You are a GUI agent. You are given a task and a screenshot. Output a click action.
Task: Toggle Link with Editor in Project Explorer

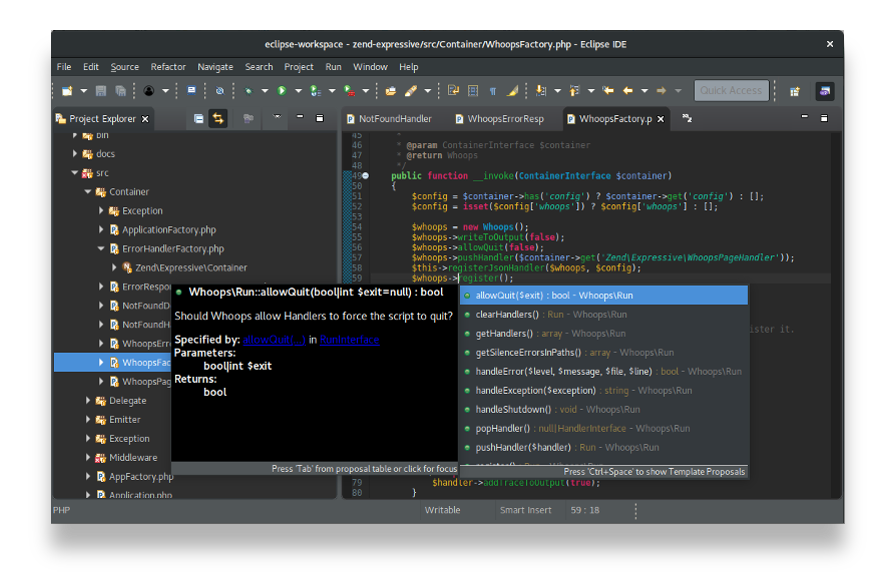click(219, 118)
